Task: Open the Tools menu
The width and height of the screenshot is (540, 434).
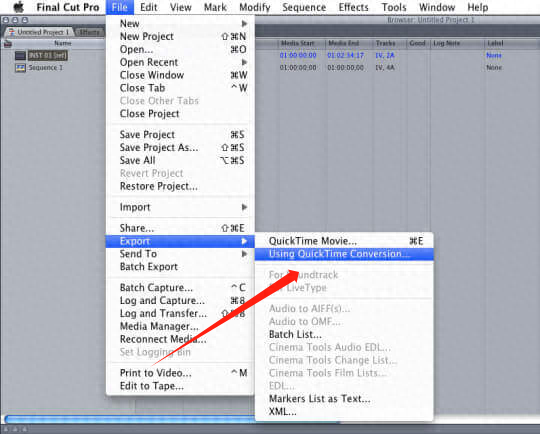Action: point(394,7)
